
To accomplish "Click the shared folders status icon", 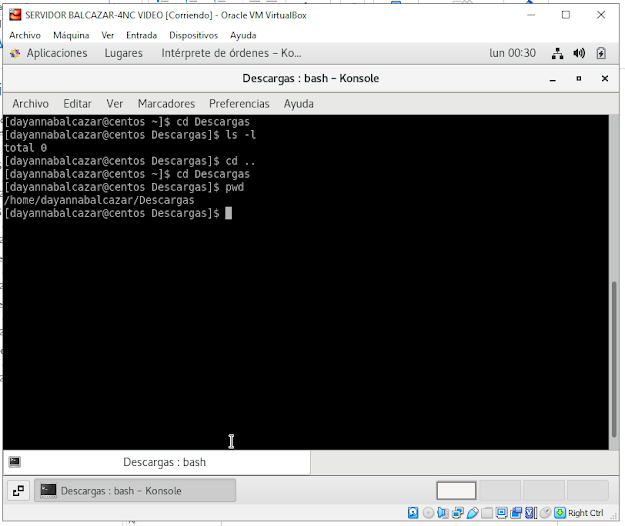I will (487, 513).
